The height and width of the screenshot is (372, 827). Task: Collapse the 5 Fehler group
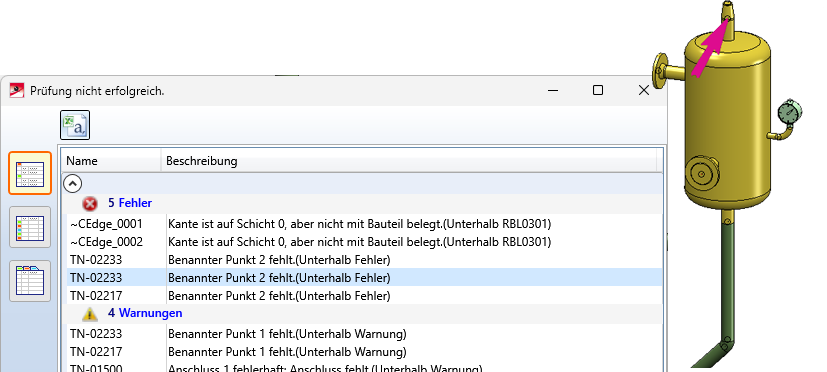(x=130, y=203)
